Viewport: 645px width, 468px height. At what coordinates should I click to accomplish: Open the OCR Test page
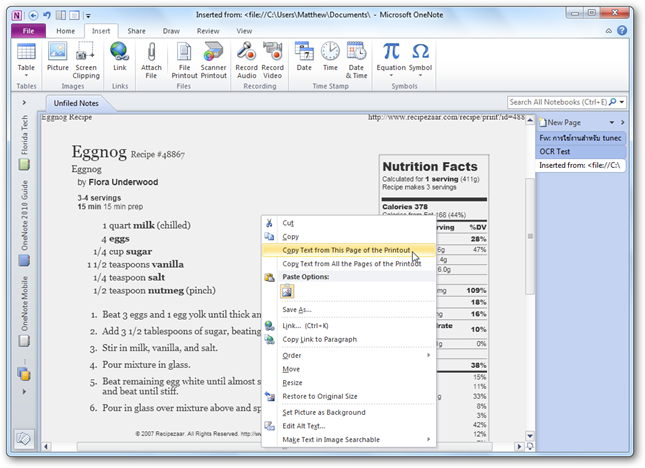(x=580, y=151)
